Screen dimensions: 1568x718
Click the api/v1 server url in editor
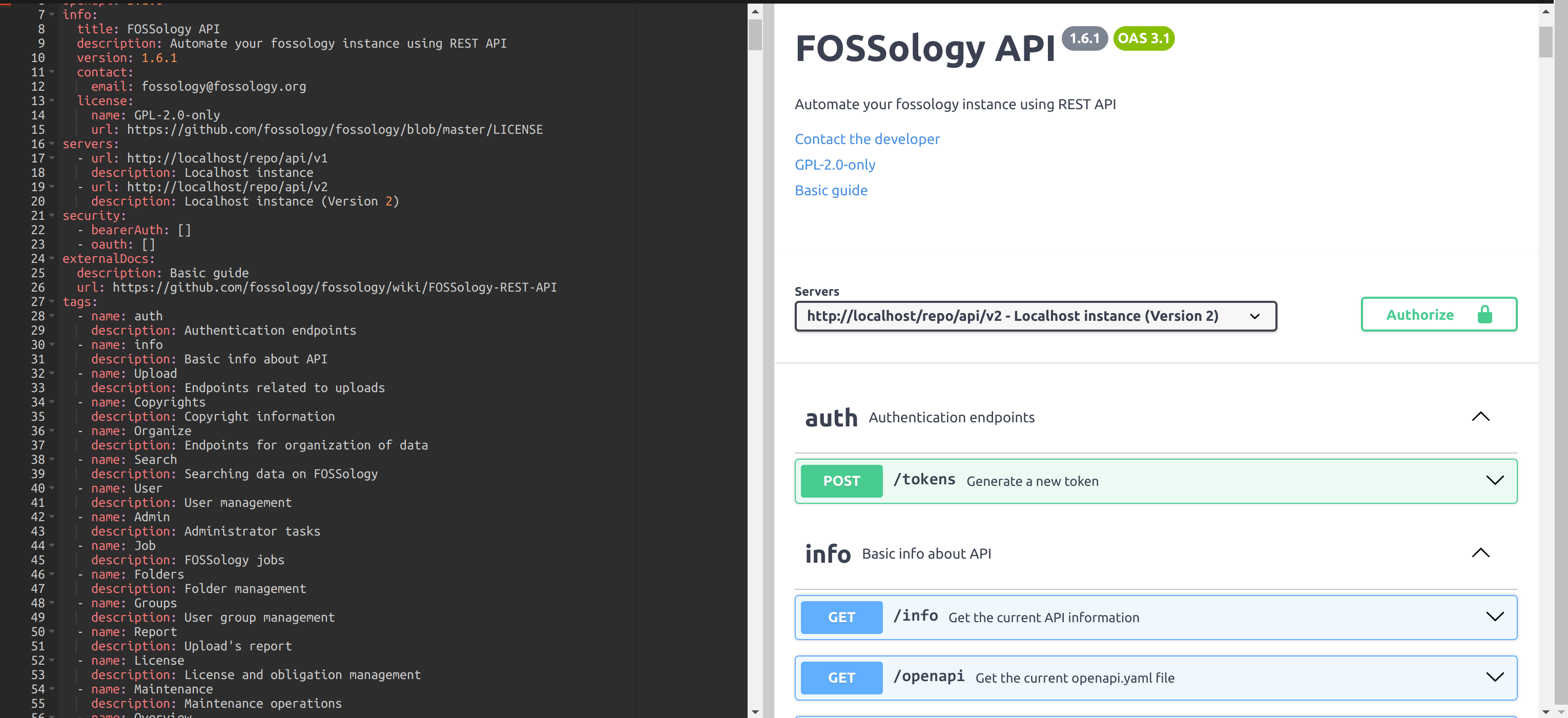pos(227,158)
